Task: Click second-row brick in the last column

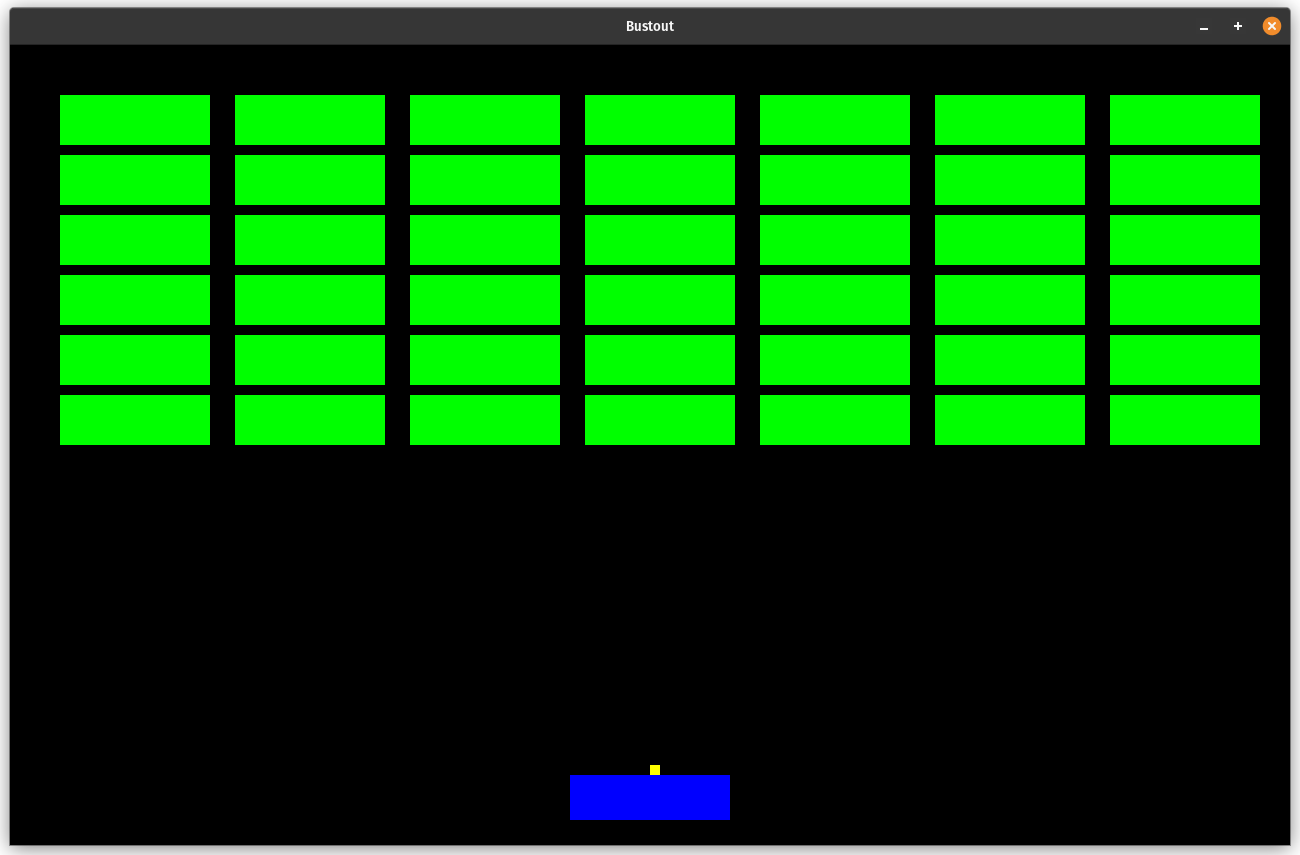Action: [x=1185, y=180]
